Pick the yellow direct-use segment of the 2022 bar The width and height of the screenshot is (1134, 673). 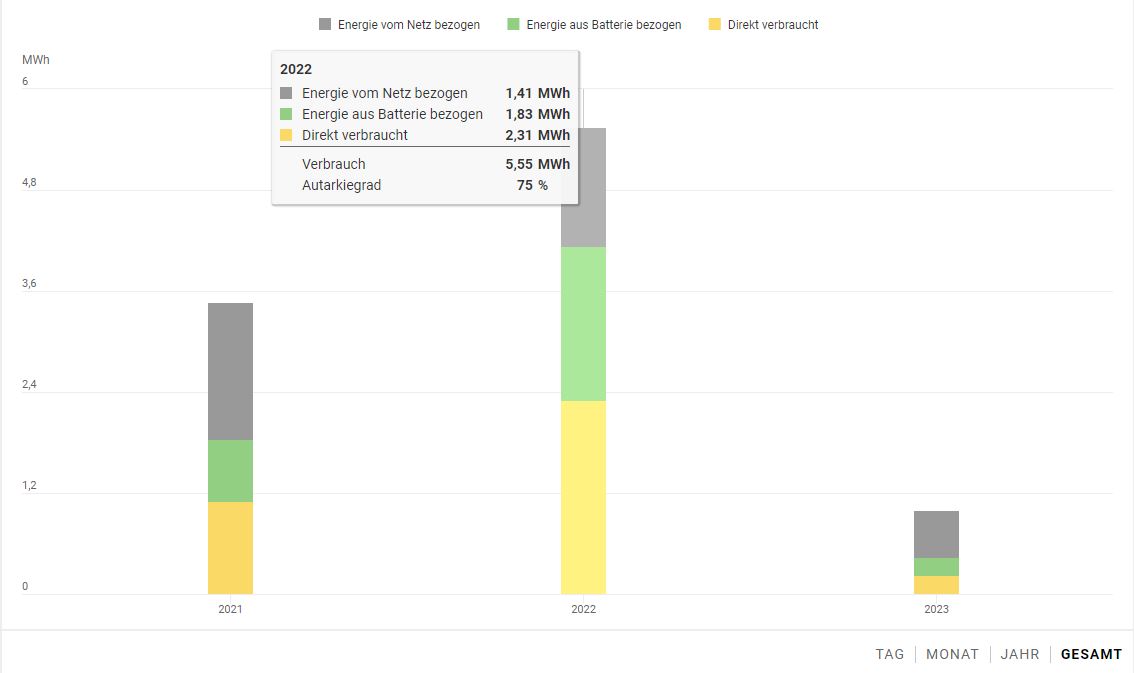[583, 497]
